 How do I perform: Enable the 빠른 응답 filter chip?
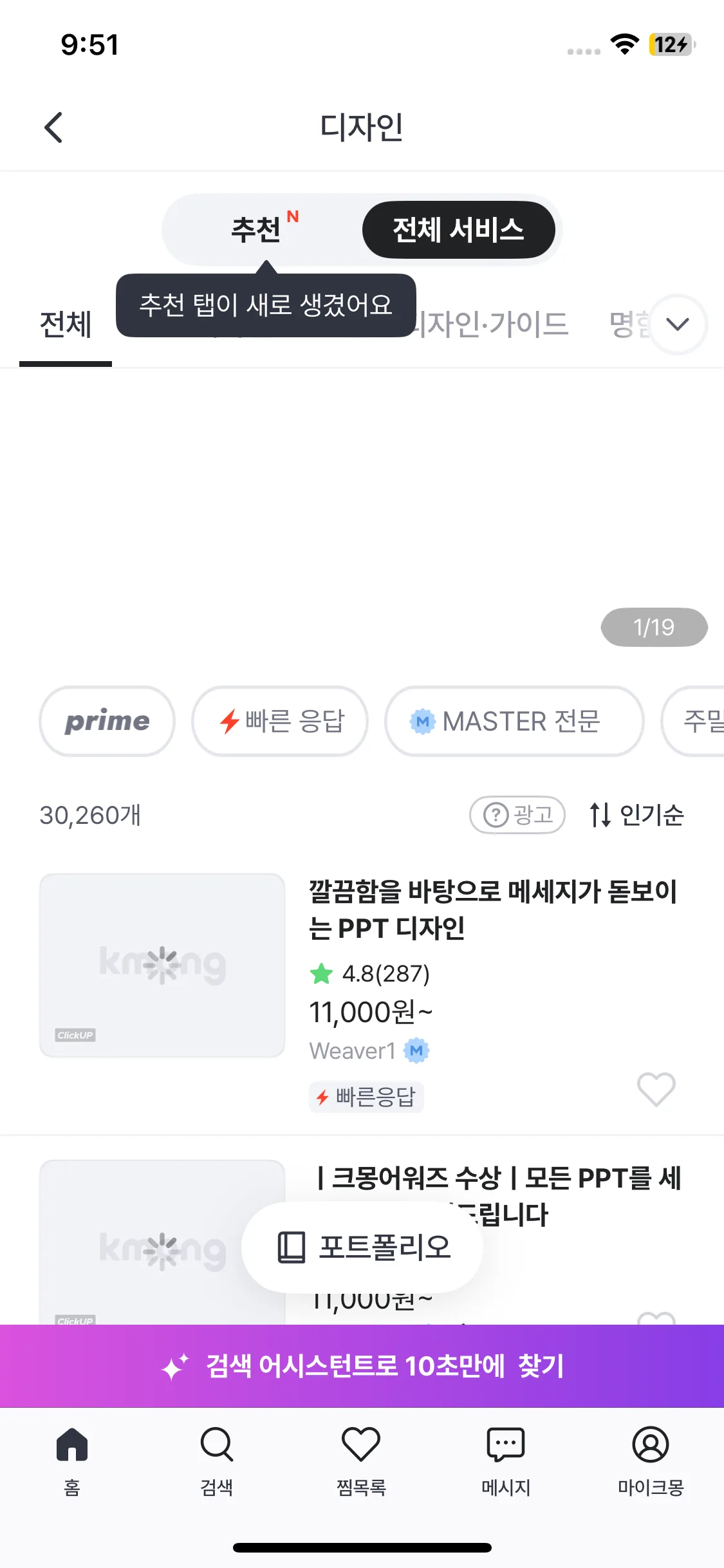(280, 721)
